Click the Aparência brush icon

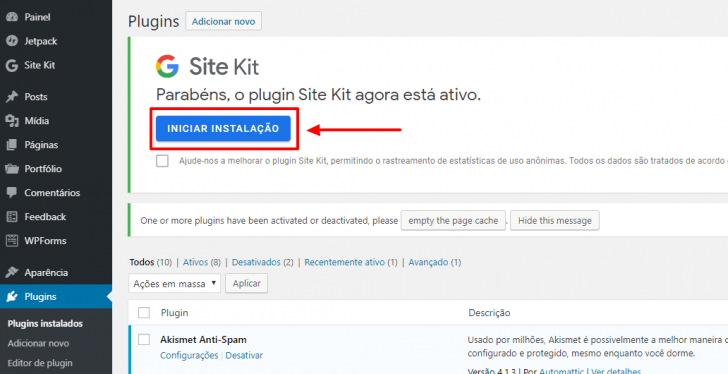[x=12, y=272]
